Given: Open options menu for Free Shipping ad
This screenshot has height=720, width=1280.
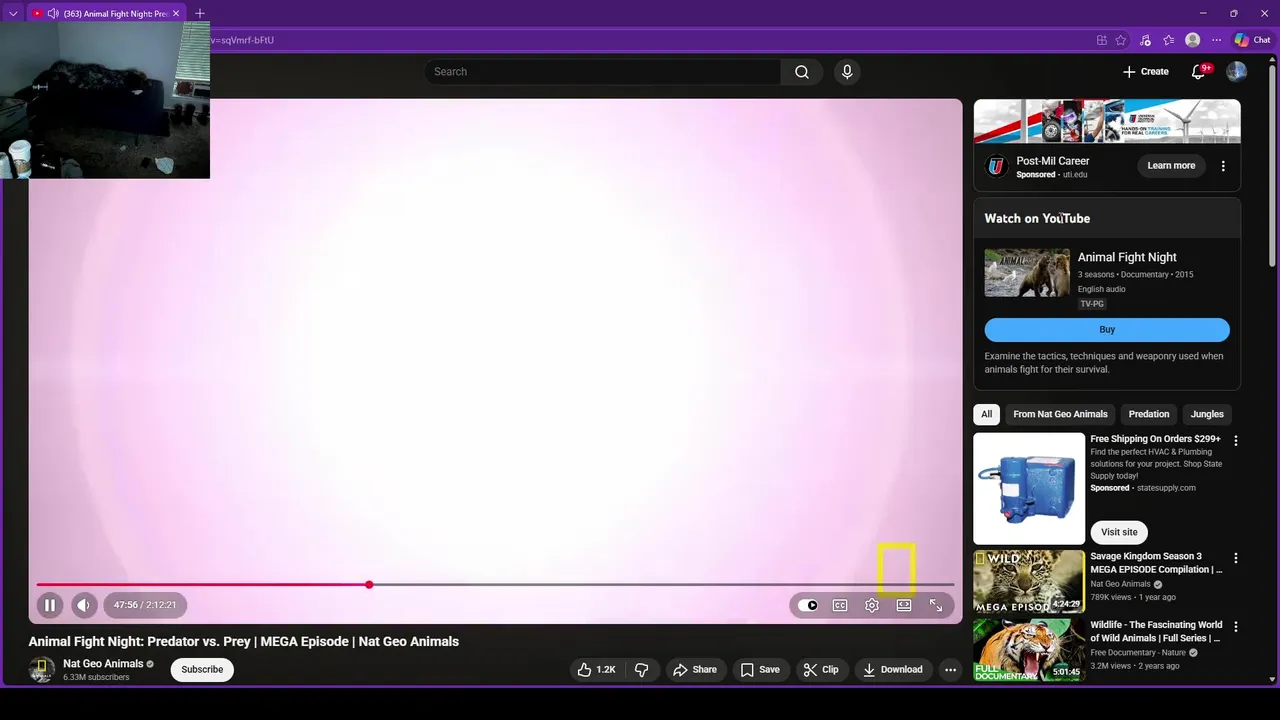Looking at the screenshot, I should tap(1236, 441).
